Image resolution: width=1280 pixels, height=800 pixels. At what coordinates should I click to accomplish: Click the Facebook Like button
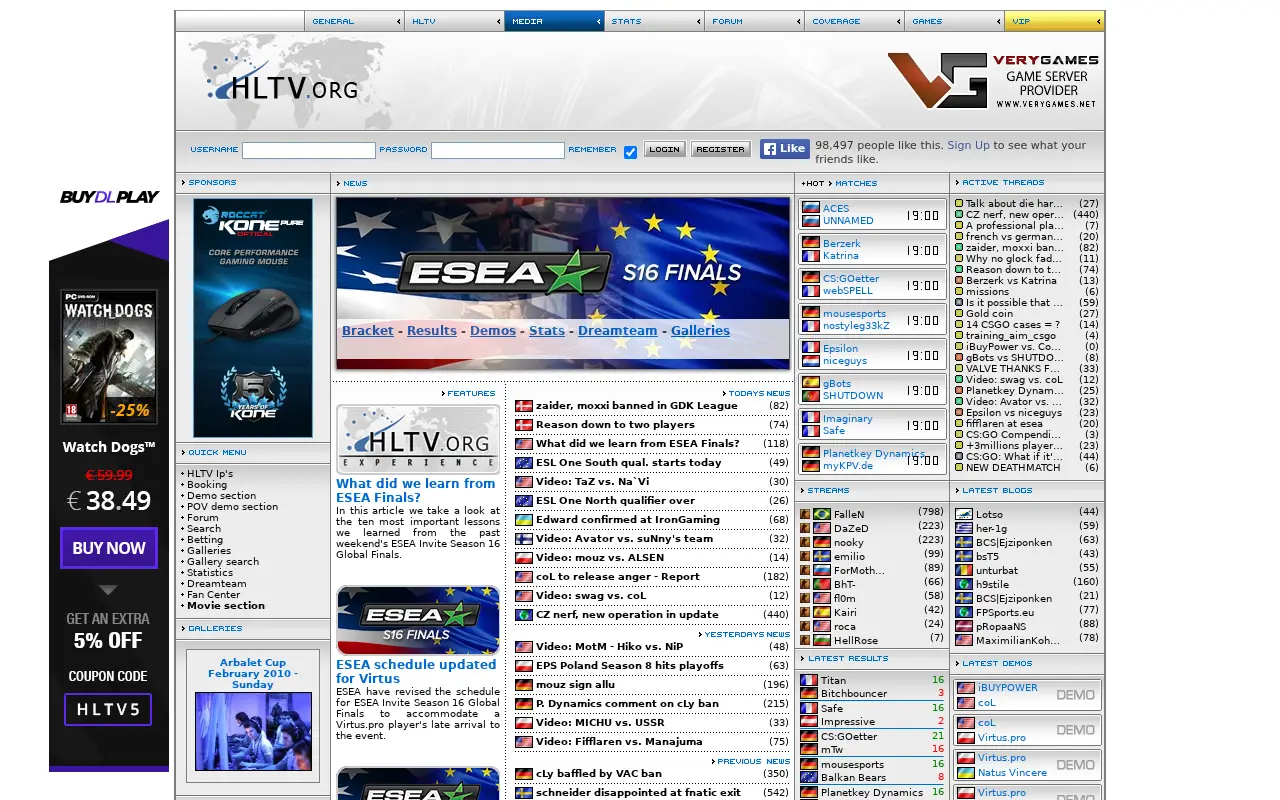(784, 149)
